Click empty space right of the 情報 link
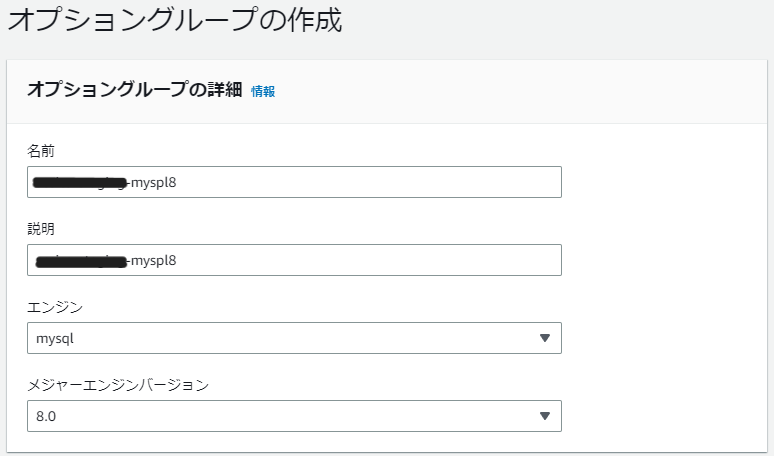 (500, 91)
